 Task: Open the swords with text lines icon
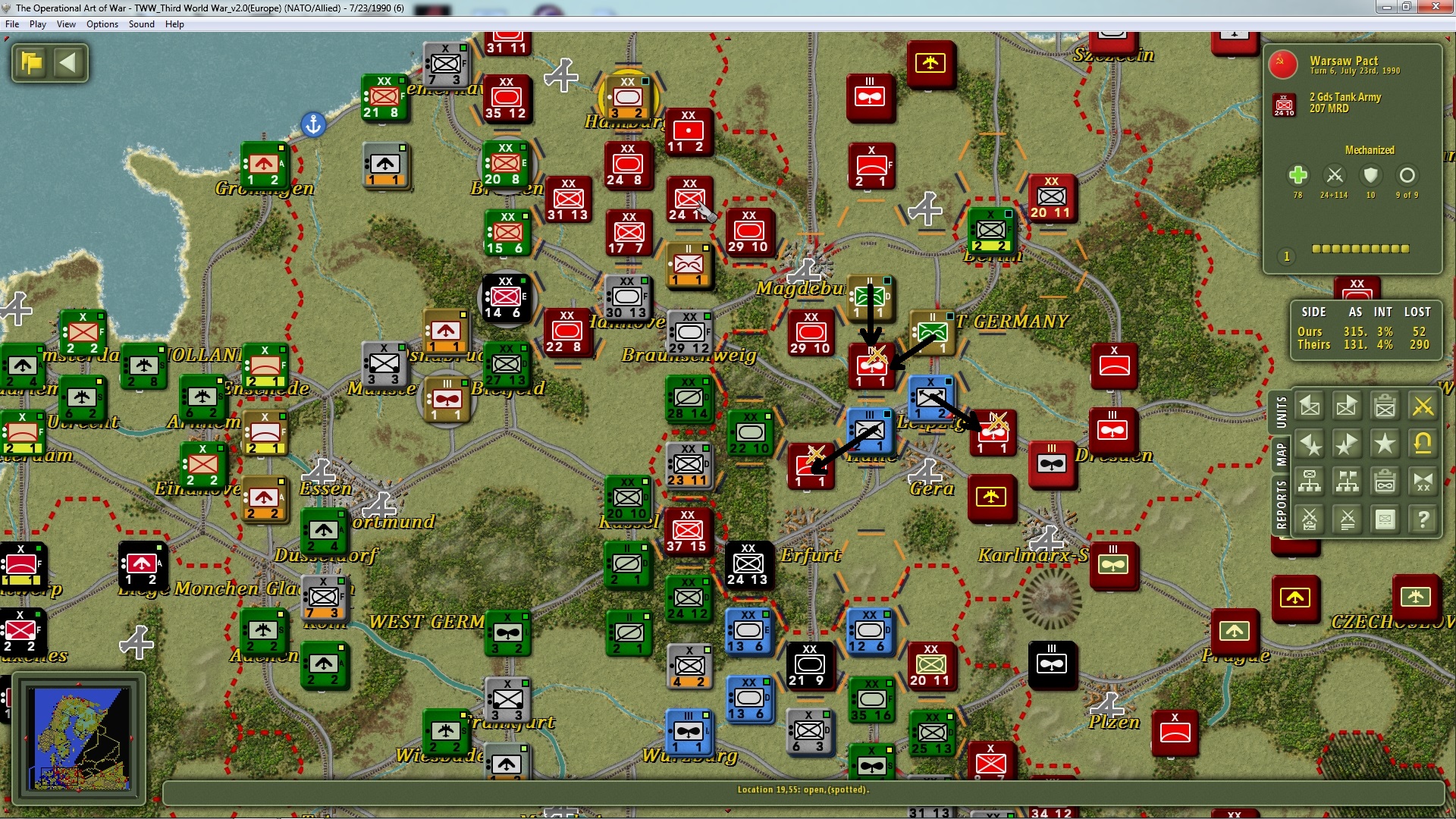point(1347,519)
